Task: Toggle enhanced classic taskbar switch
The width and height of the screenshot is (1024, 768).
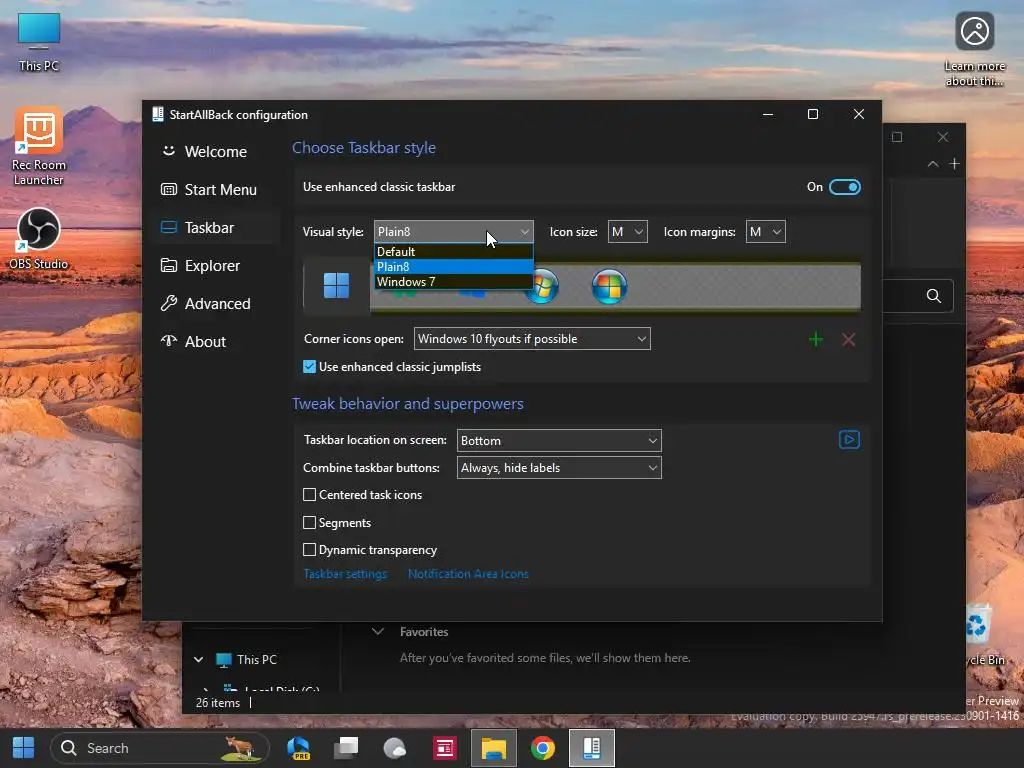Action: 844,187
